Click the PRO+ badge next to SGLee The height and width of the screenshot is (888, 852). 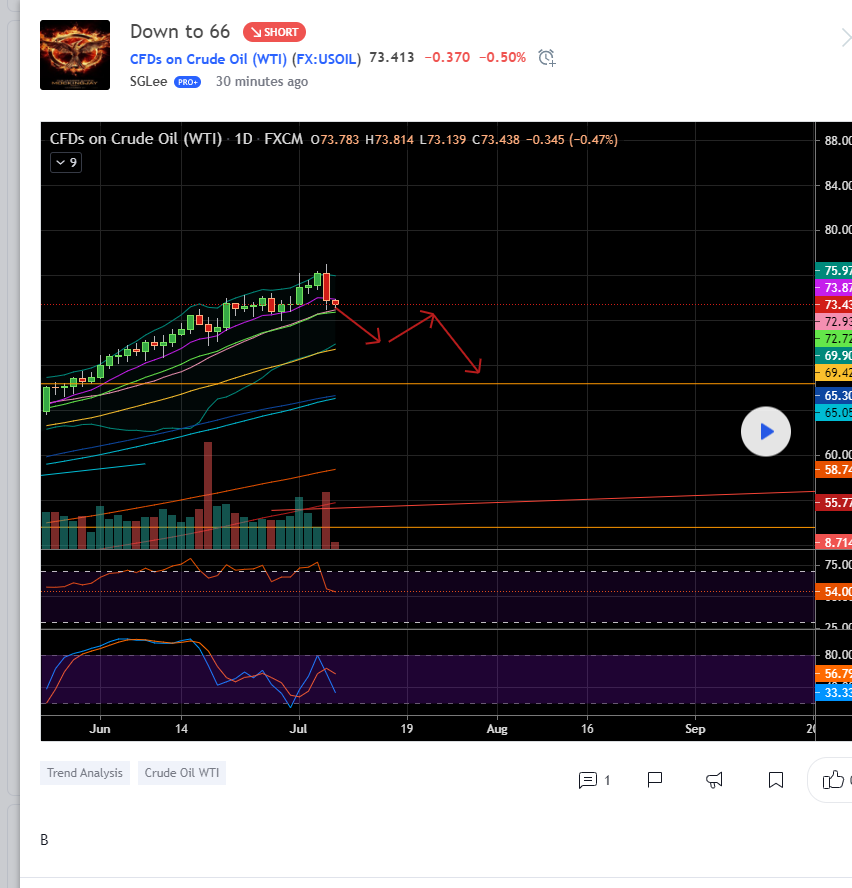(x=188, y=82)
